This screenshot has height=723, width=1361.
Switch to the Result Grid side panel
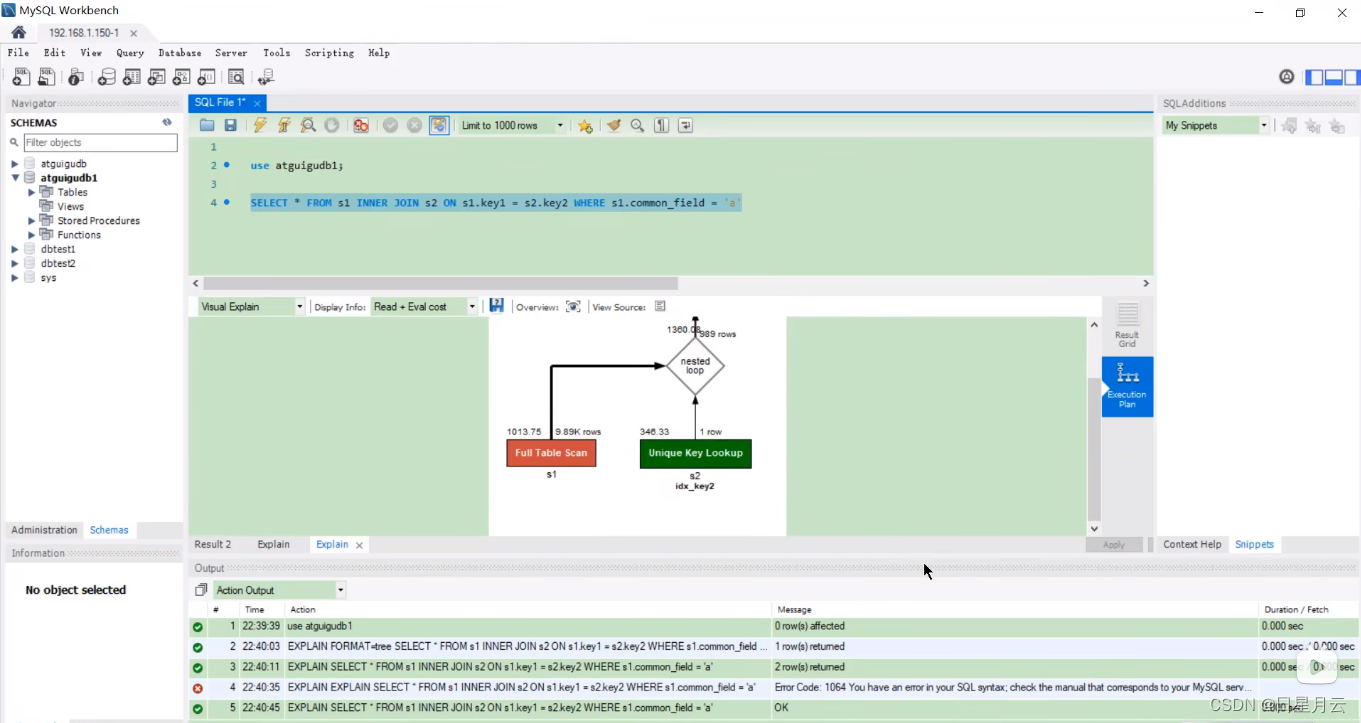[1127, 326]
